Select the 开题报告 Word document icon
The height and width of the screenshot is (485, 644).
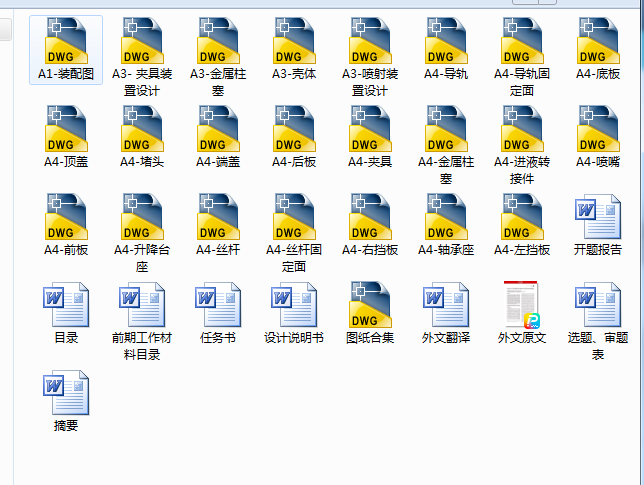point(598,216)
